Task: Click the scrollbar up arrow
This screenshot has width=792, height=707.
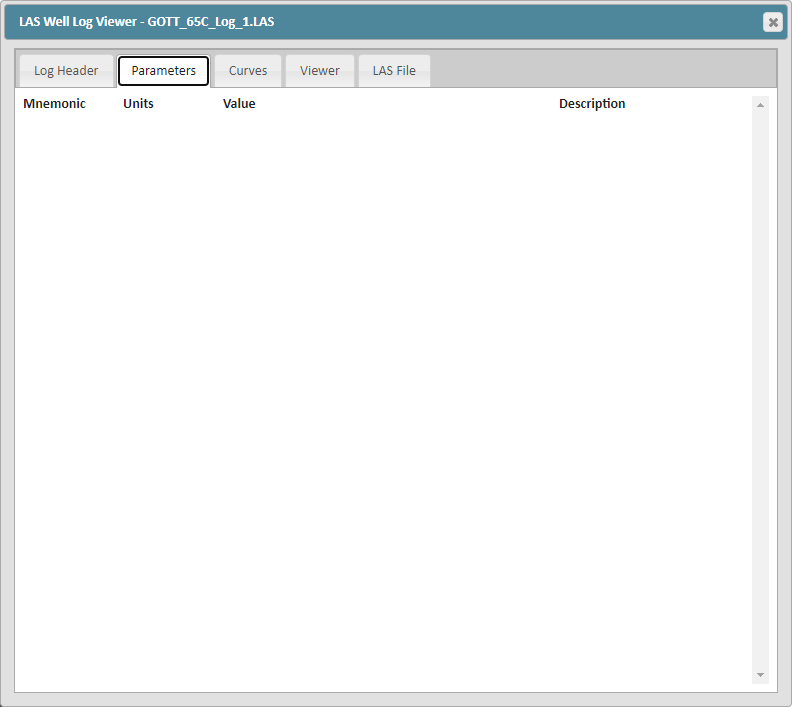Action: (760, 105)
